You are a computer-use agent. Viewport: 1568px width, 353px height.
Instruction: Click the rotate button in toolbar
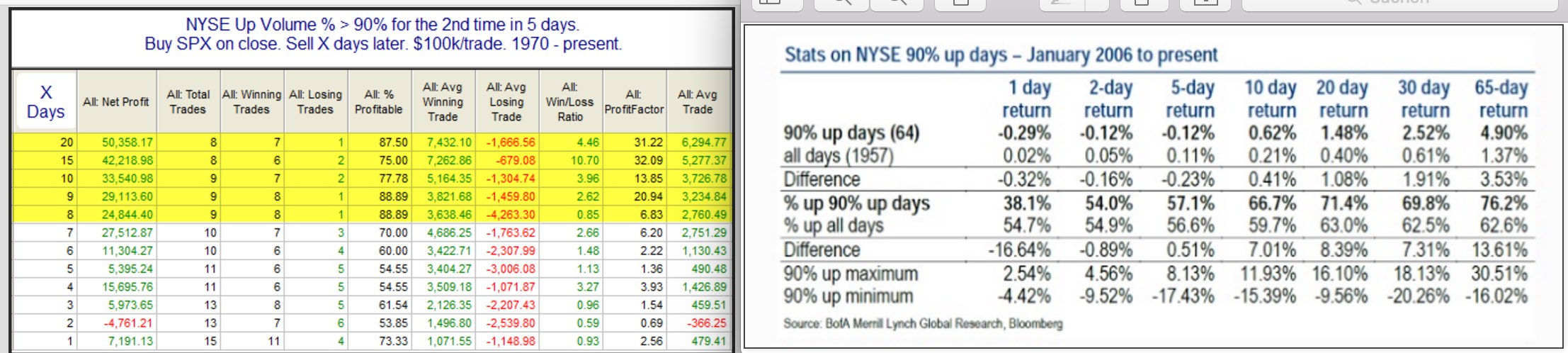[x=1141, y=4]
